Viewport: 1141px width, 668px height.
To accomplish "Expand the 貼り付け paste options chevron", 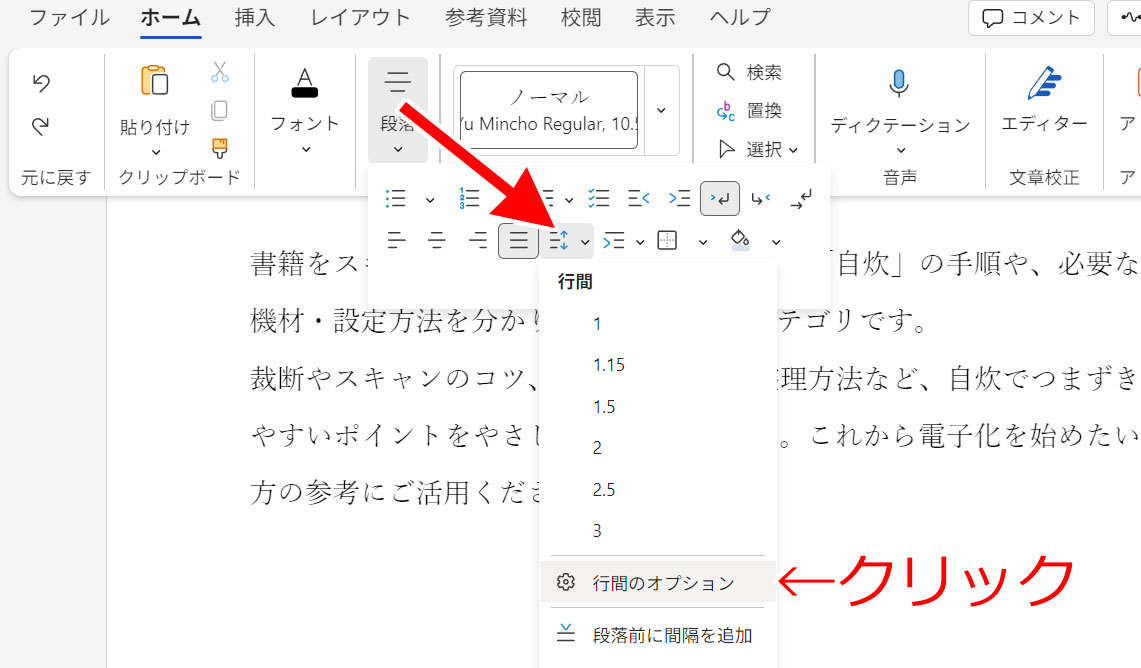I will coord(155,152).
